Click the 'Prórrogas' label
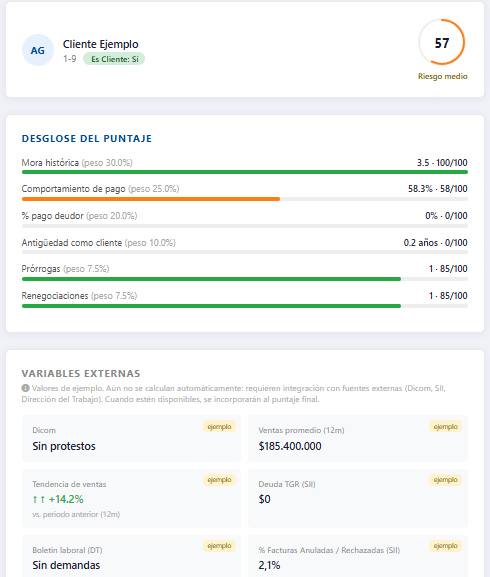Image resolution: width=490 pixels, height=577 pixels. tap(40, 269)
